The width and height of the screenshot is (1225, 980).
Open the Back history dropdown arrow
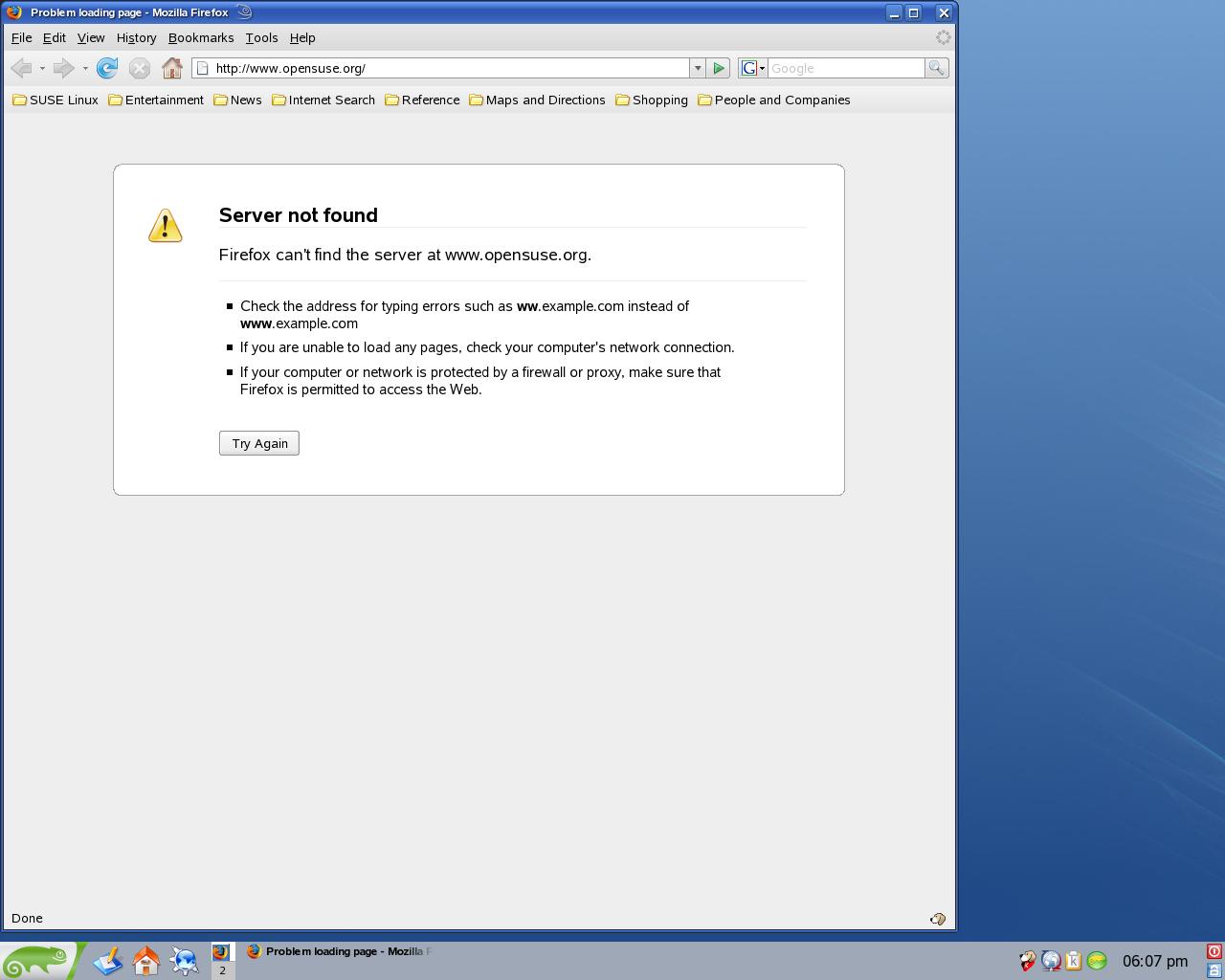click(42, 69)
